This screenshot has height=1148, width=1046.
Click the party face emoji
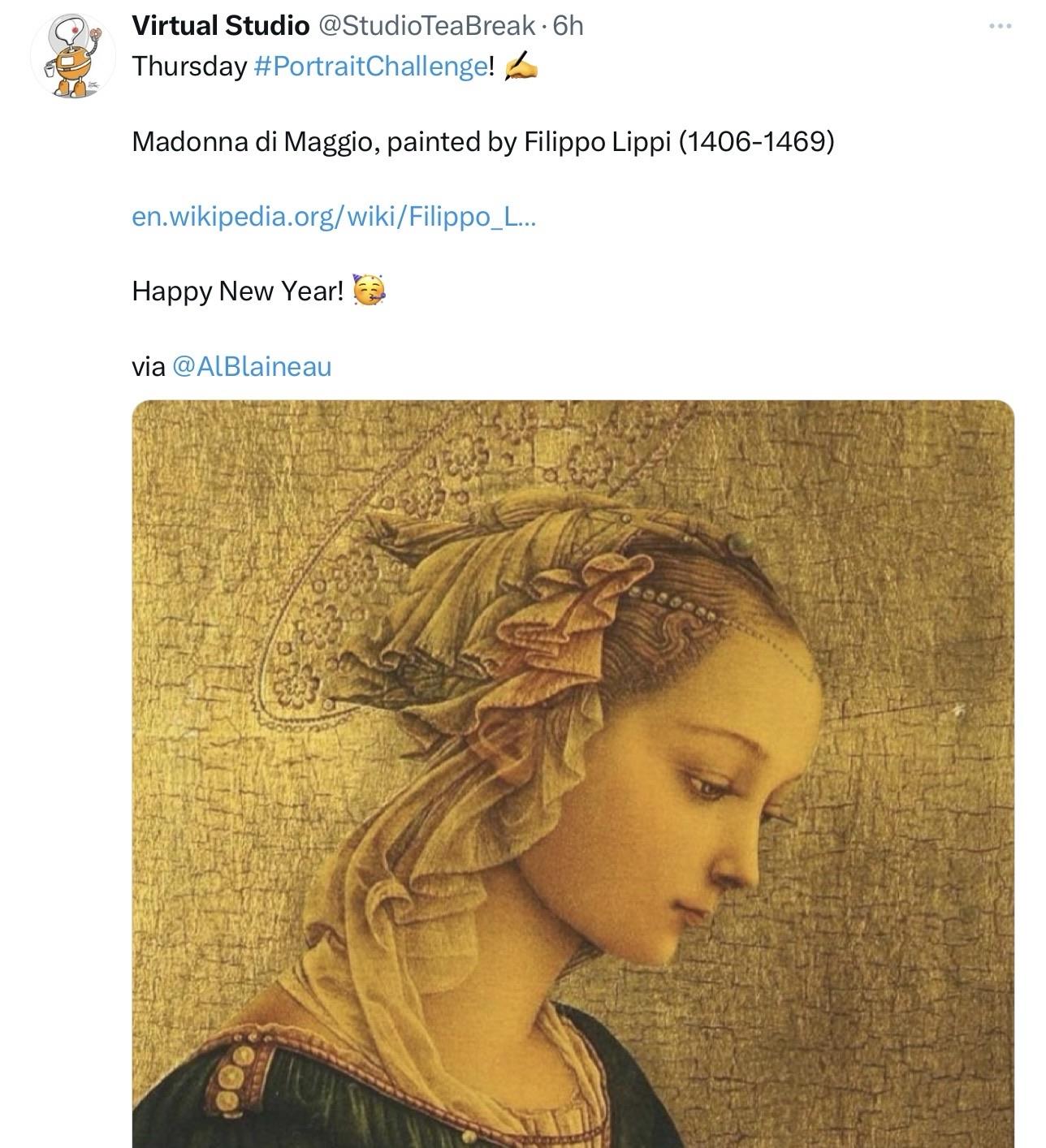[x=369, y=291]
